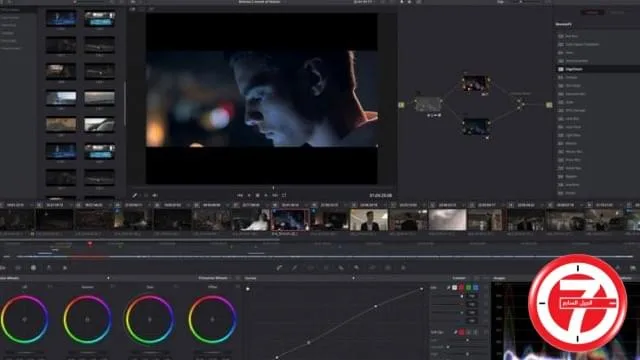Viewport: 640px width, 360px height.
Task: Click the gallery still scrollbar
Action: (x=124, y=104)
